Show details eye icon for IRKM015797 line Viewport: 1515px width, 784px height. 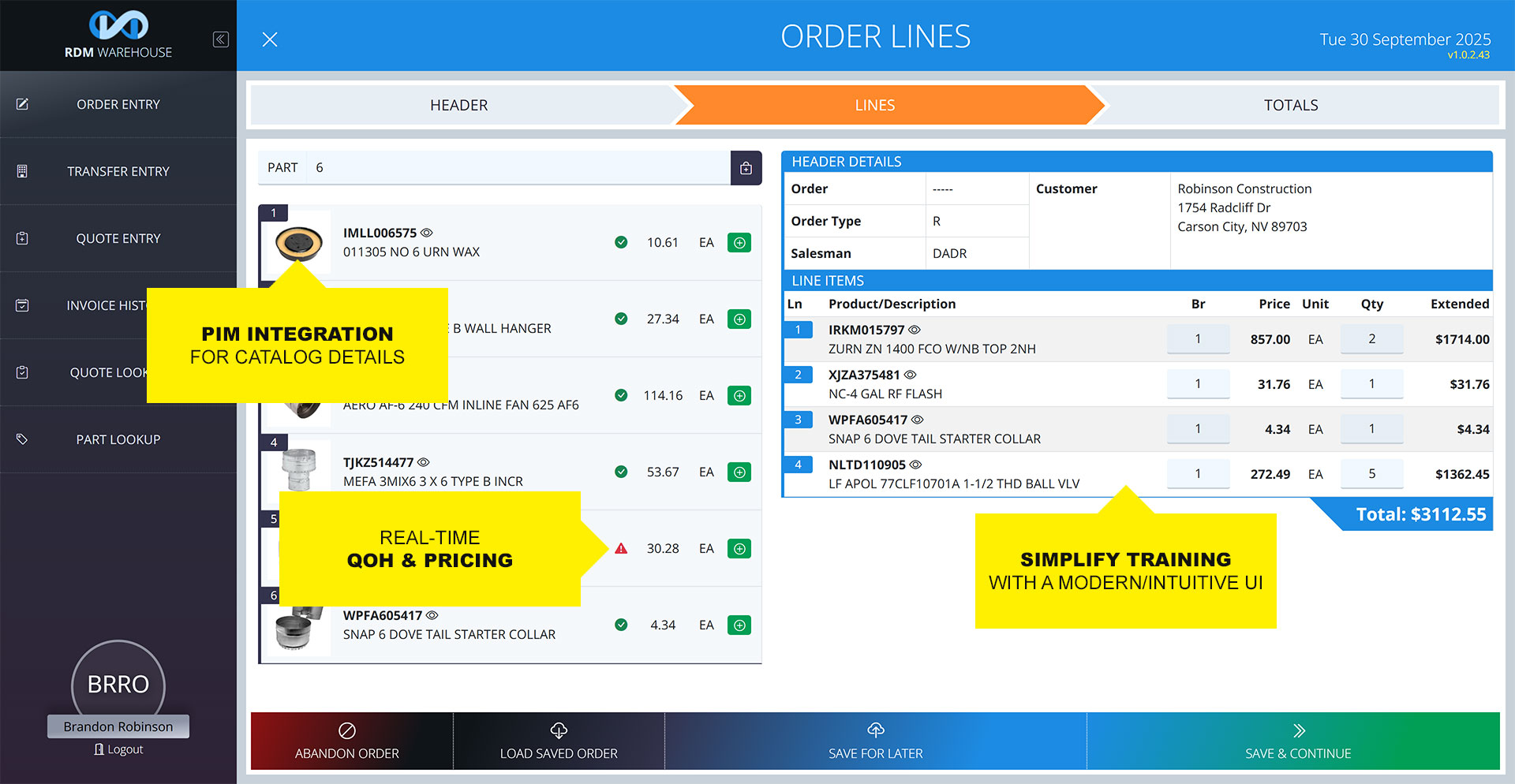(915, 330)
